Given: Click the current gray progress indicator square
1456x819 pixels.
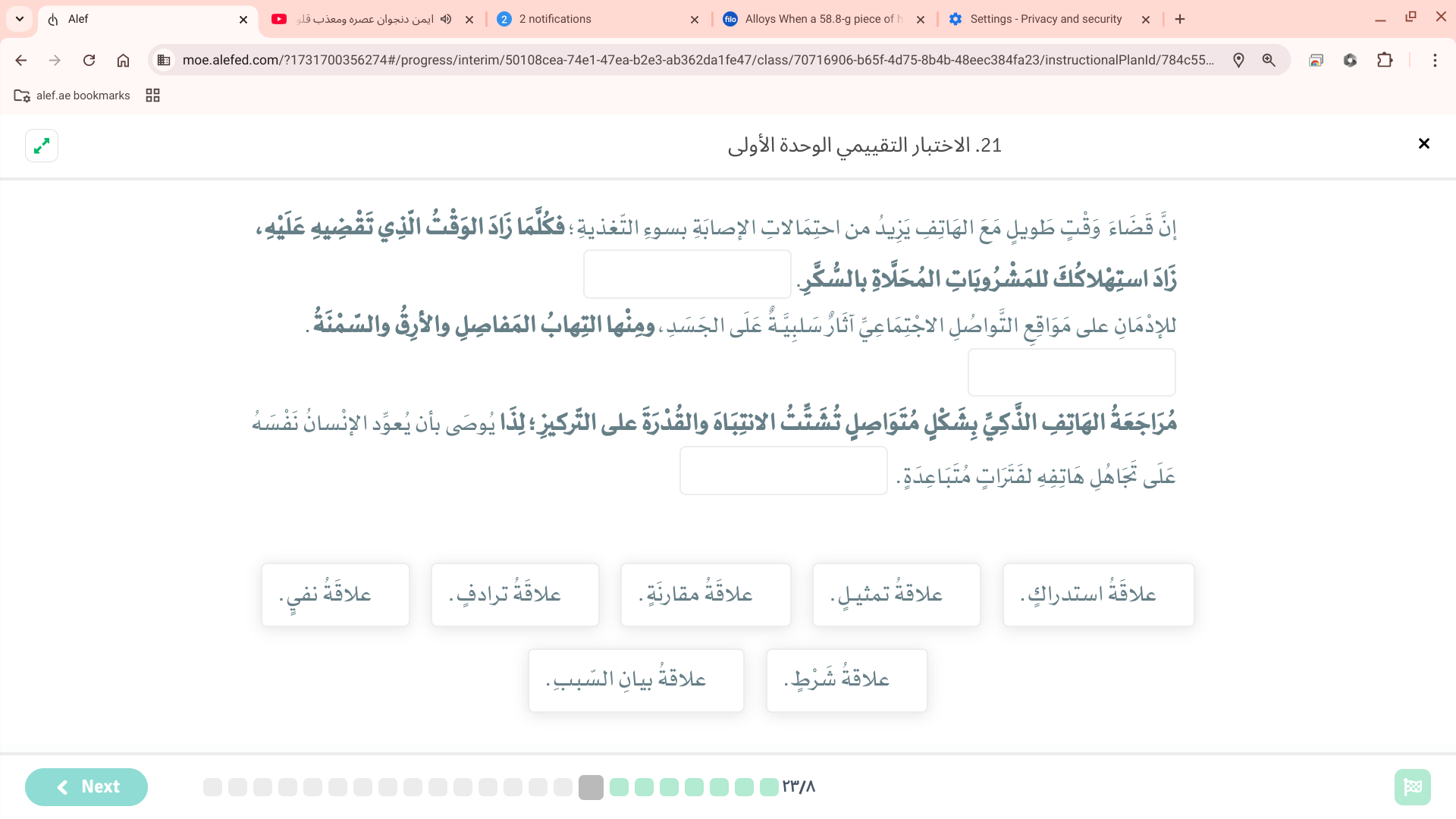Looking at the screenshot, I should coord(591,787).
